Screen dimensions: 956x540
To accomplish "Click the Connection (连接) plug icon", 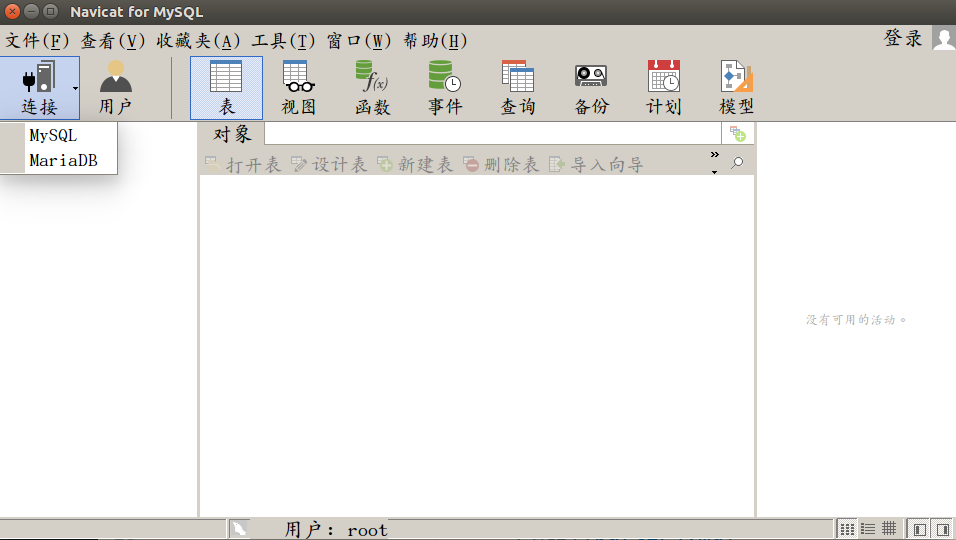I will pos(38,78).
